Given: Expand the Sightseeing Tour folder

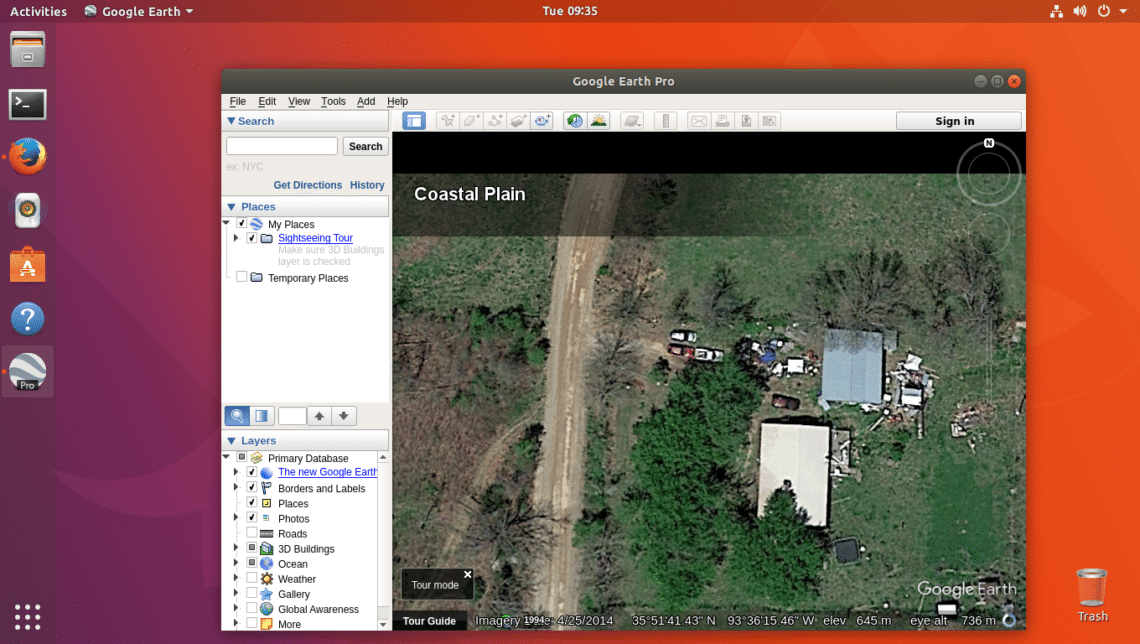Looking at the screenshot, I should 236,238.
